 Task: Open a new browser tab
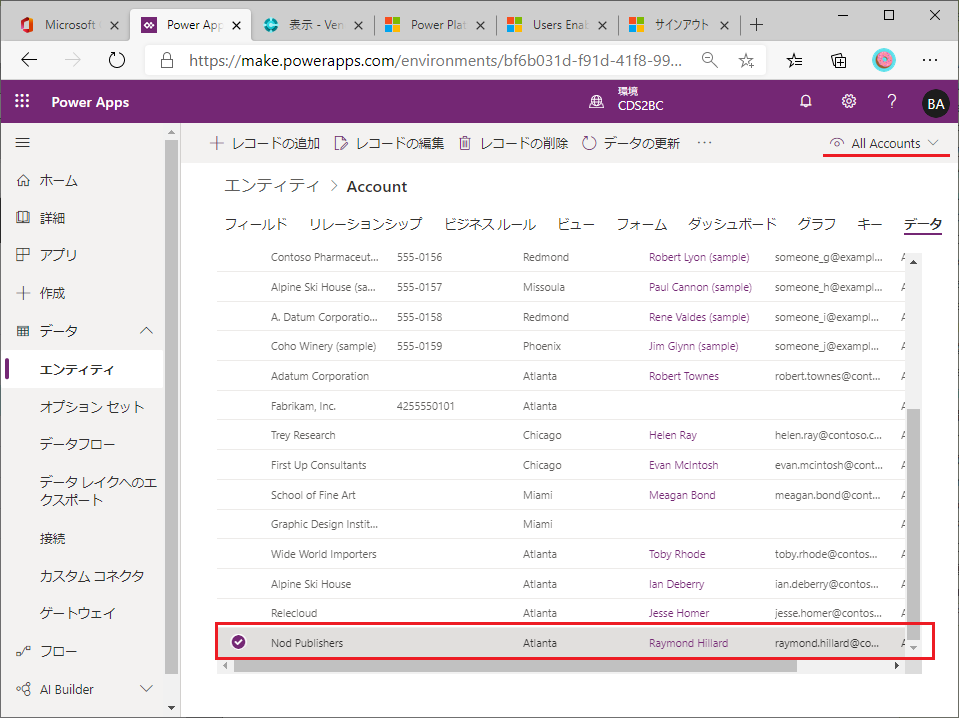tap(757, 24)
